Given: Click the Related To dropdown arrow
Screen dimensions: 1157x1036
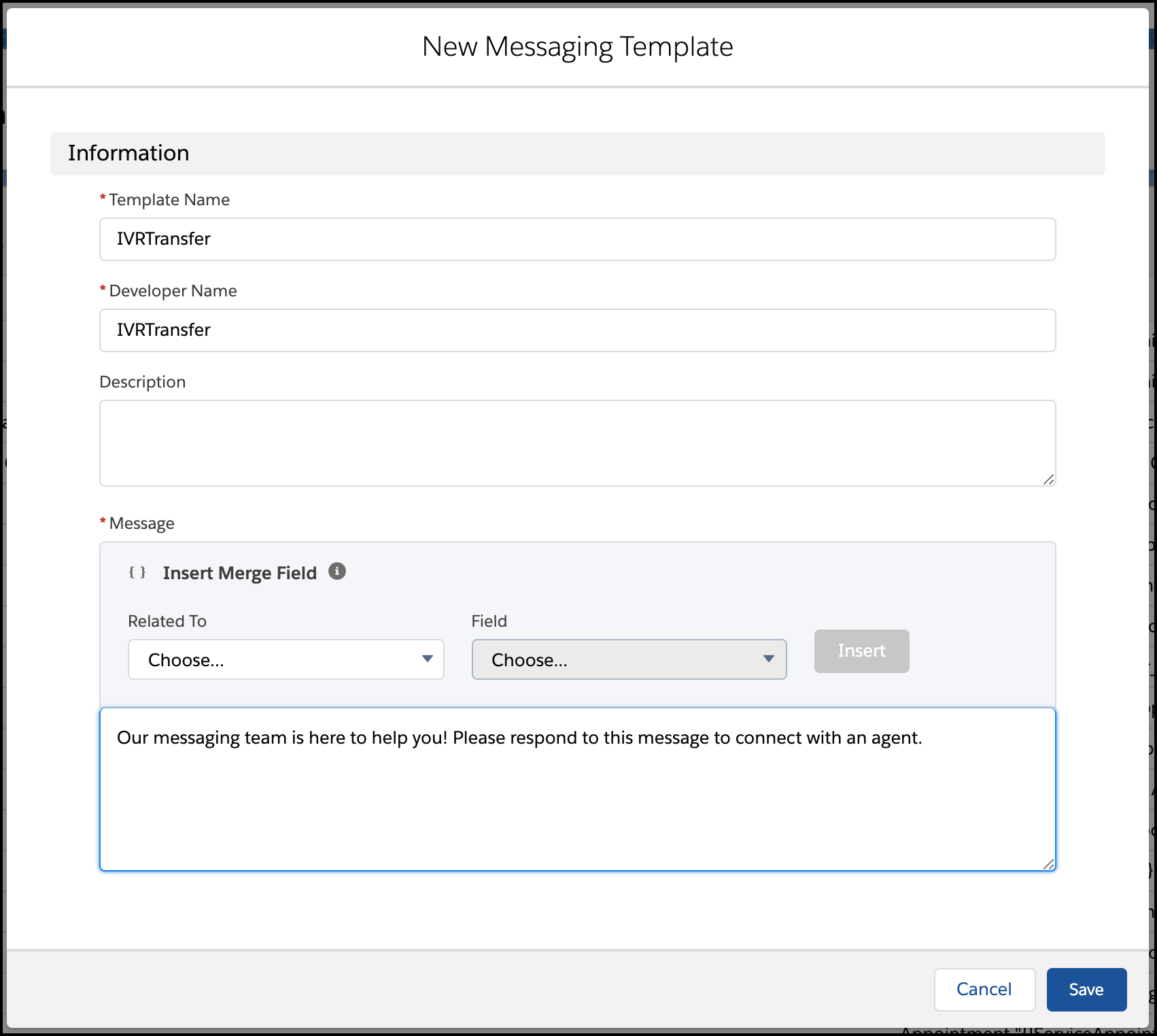Looking at the screenshot, I should (x=428, y=659).
